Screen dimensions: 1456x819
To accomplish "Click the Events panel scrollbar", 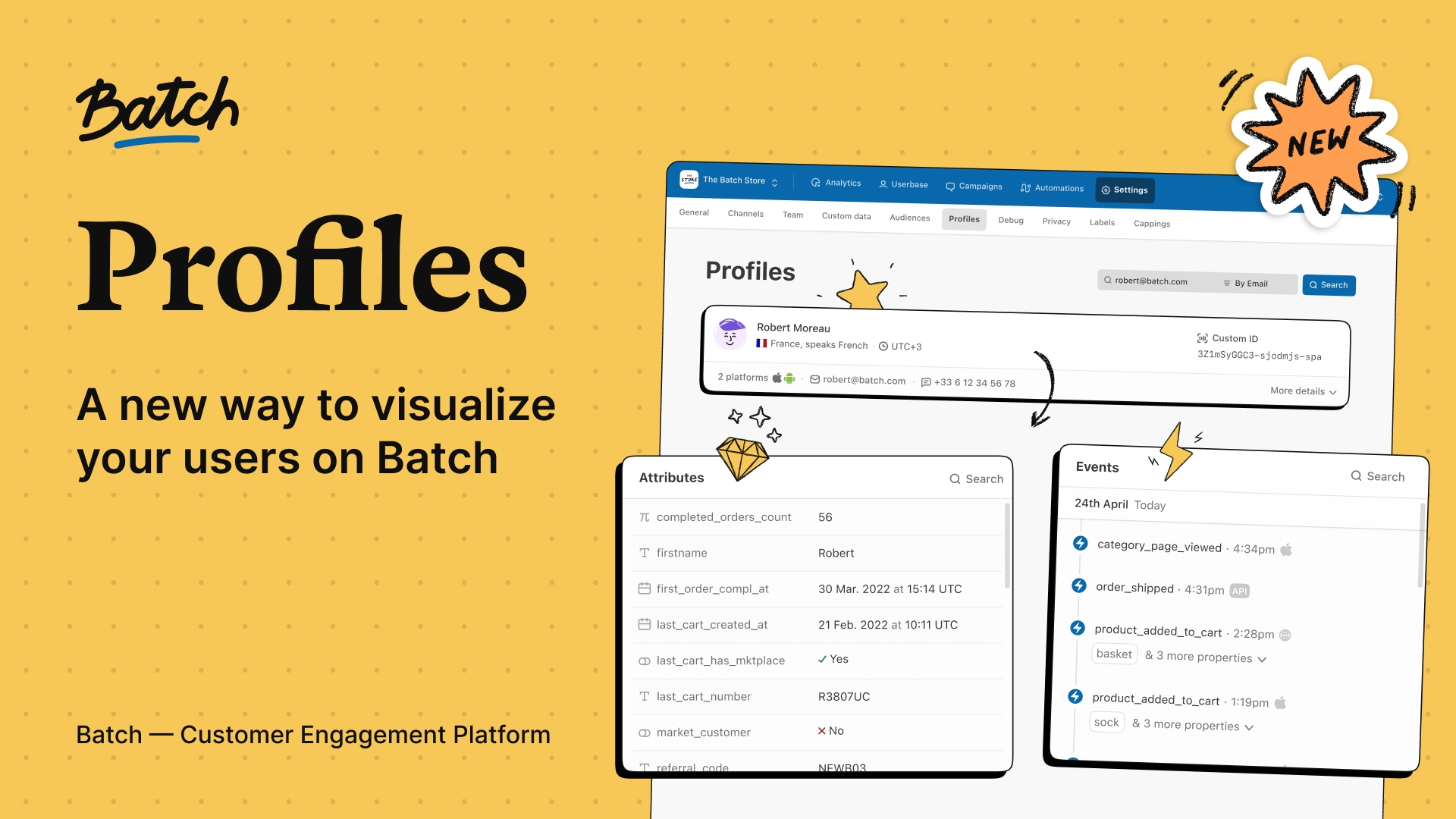I will [1421, 546].
